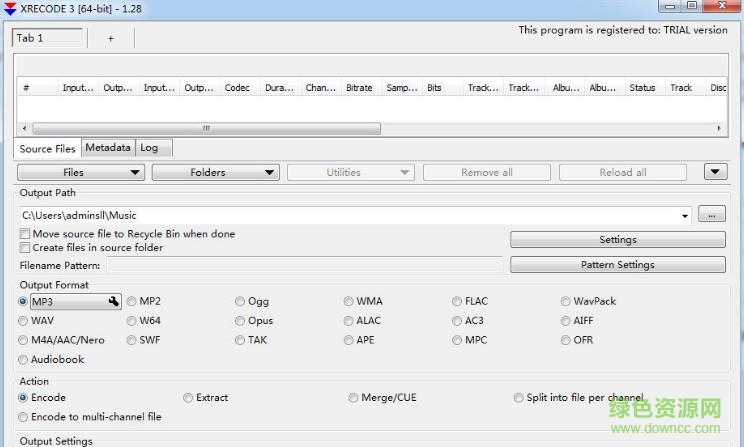The image size is (744, 447).
Task: Open Pattern Settings button
Action: 618,265
